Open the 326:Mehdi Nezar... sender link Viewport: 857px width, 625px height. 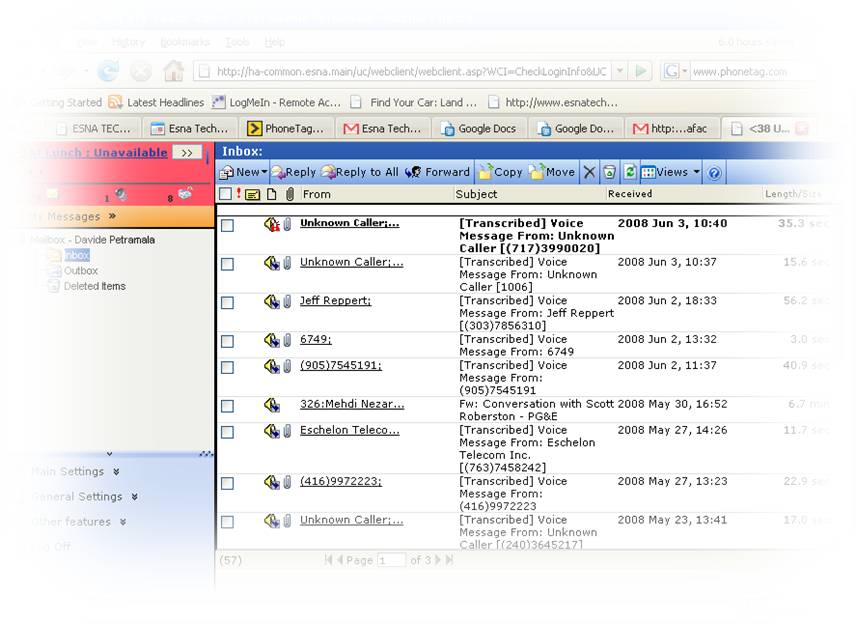click(x=352, y=404)
